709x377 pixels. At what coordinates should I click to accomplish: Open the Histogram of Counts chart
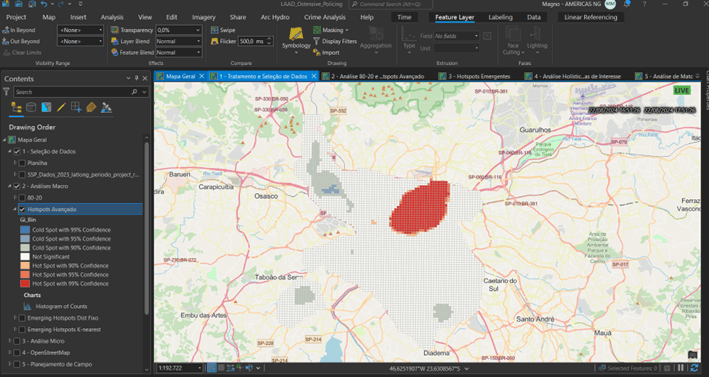61,306
